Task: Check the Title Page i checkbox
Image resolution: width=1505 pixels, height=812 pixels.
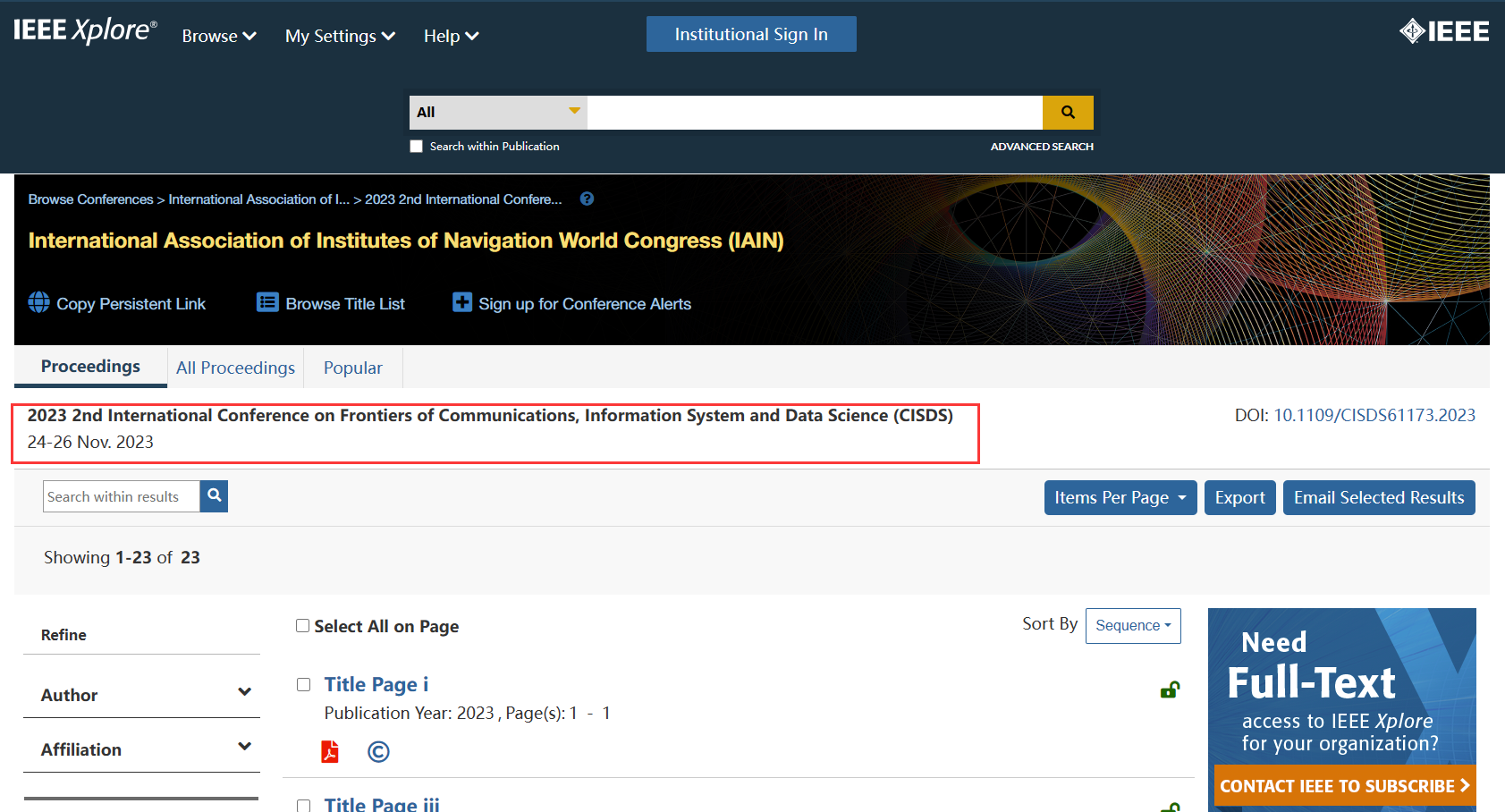Action: click(303, 684)
